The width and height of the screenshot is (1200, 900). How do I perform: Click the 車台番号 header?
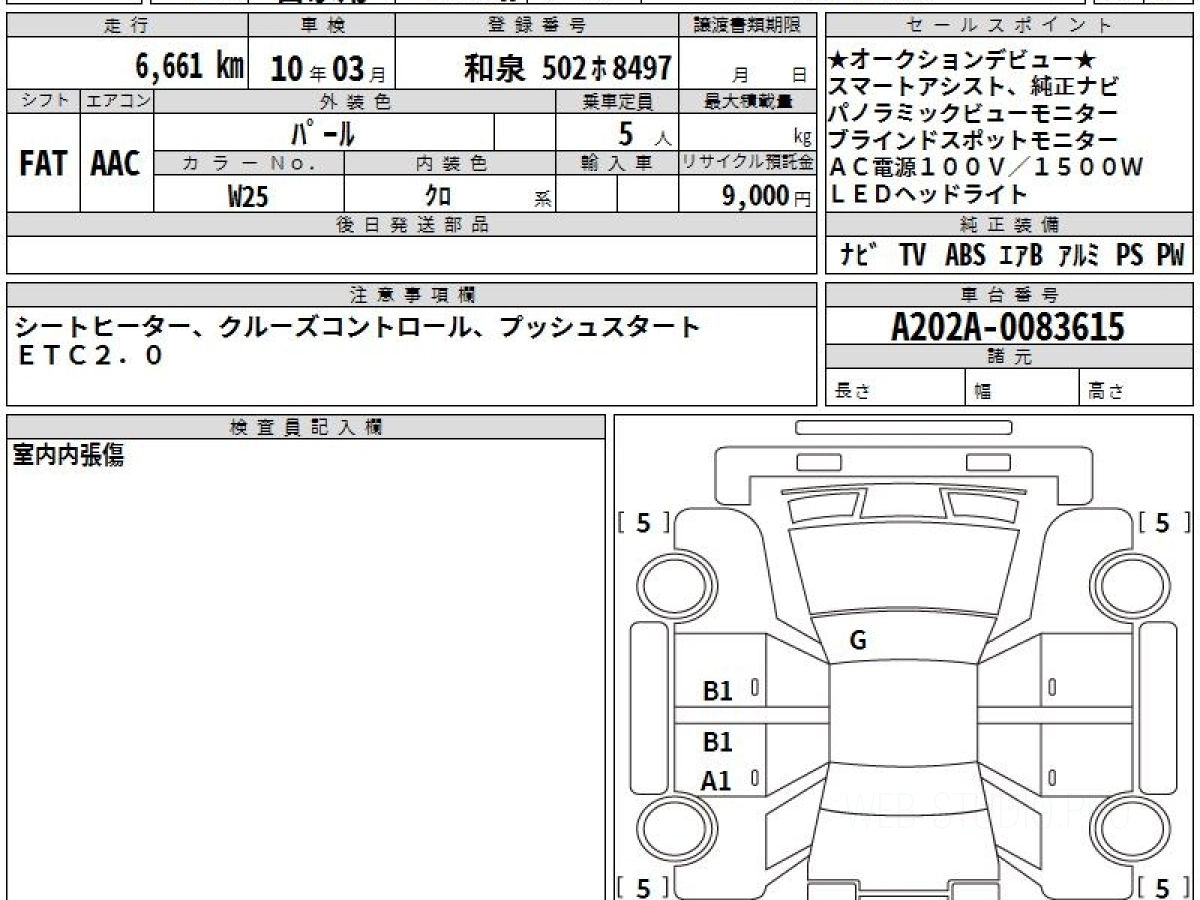(x=1010, y=295)
